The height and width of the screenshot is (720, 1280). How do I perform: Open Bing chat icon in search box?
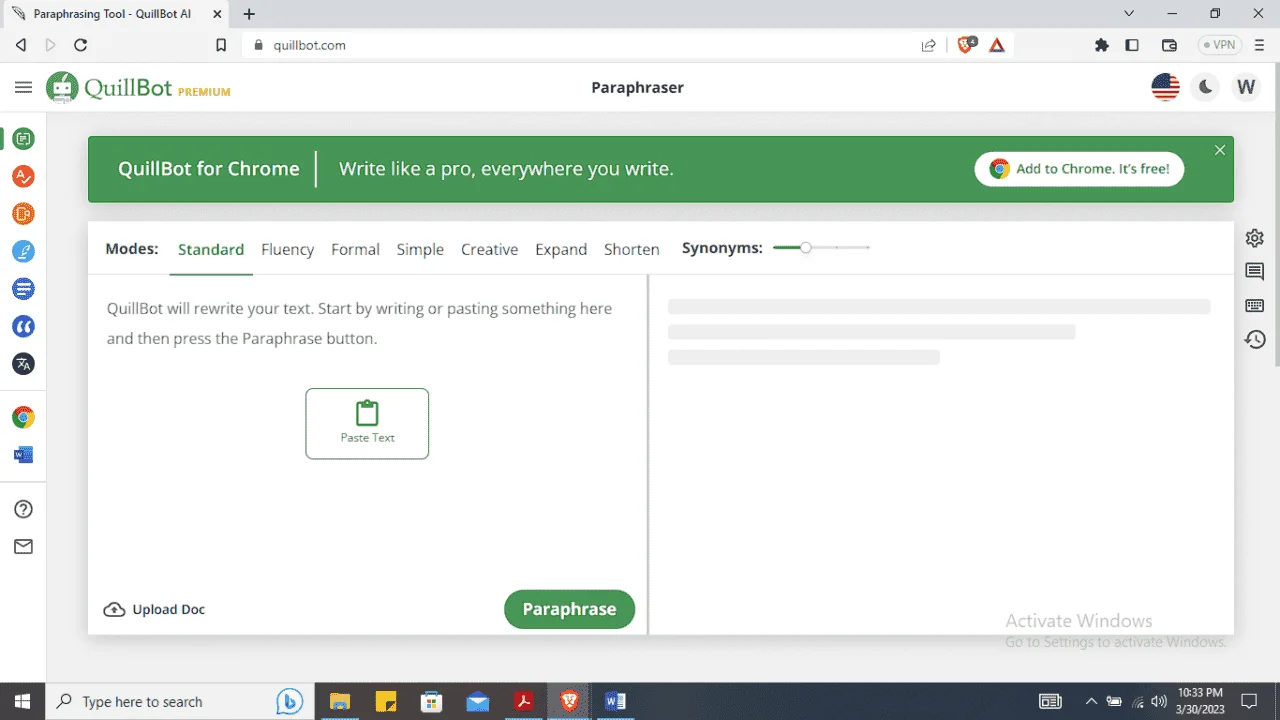click(x=290, y=701)
